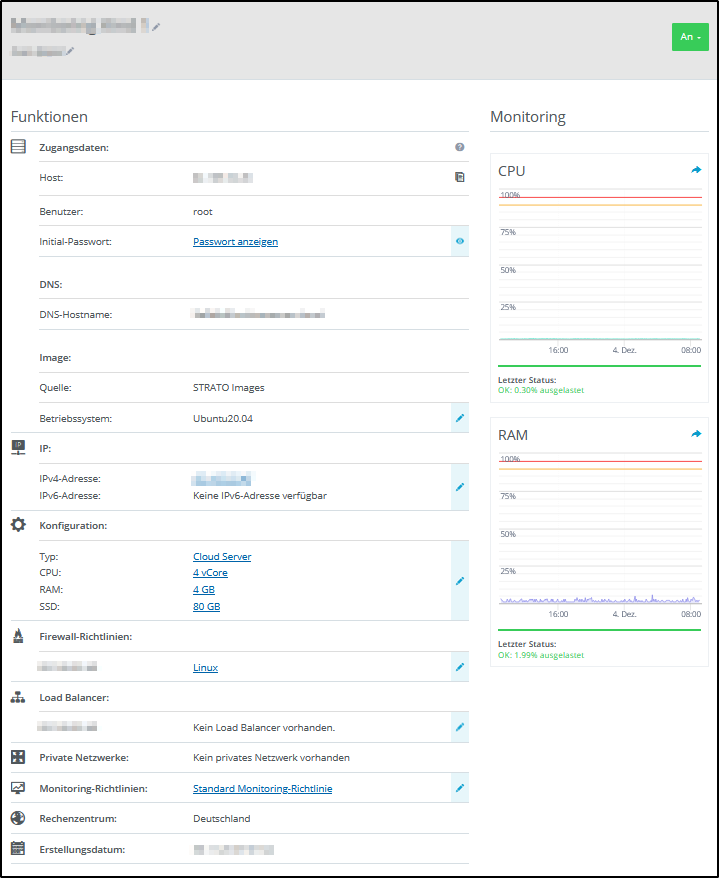Image resolution: width=719 pixels, height=878 pixels.
Task: Edit the IP addresses with pencil icon
Action: point(460,487)
